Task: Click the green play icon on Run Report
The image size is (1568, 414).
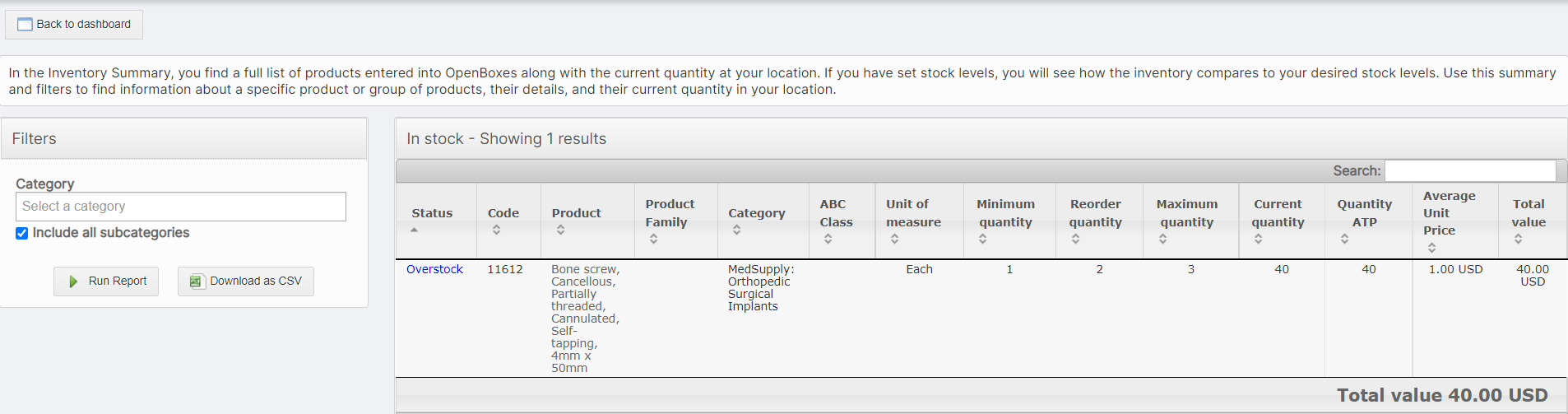Action: tap(73, 281)
